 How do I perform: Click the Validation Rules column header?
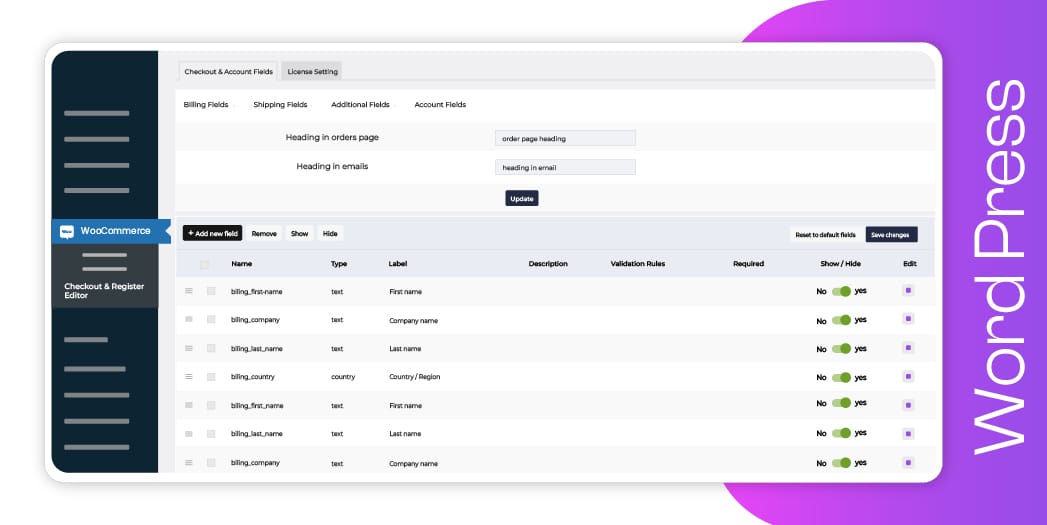click(x=638, y=264)
